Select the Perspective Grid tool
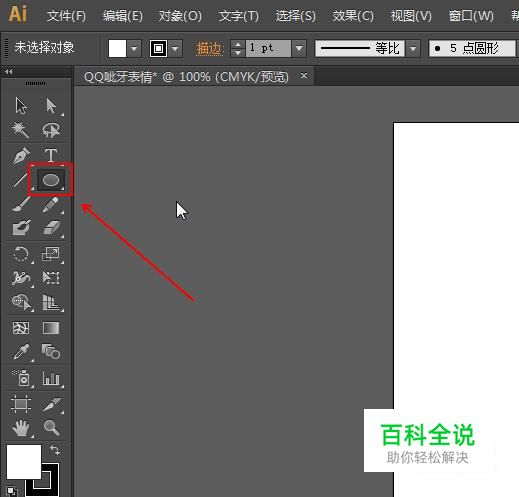The image size is (519, 497). (x=51, y=302)
